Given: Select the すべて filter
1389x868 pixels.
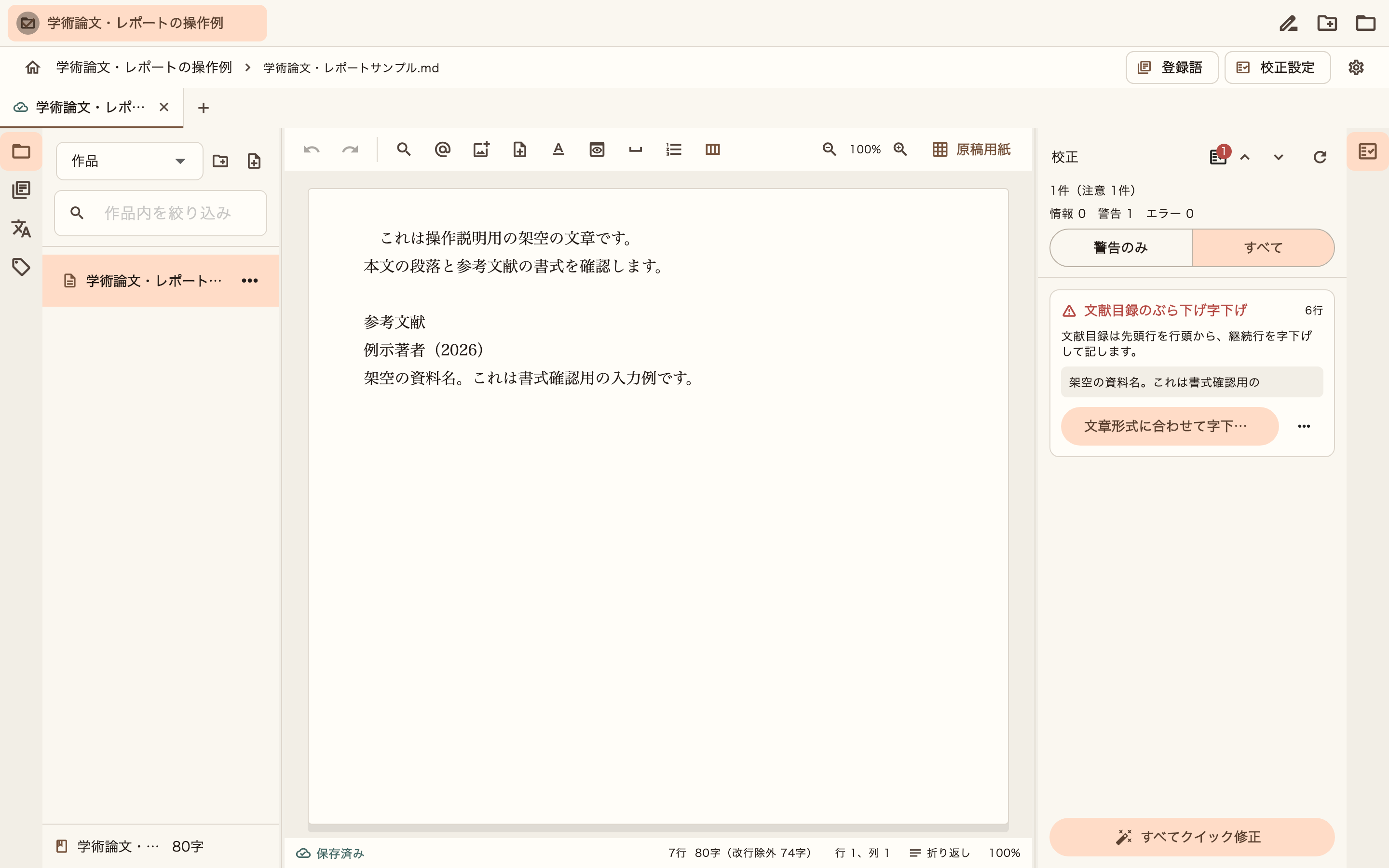Looking at the screenshot, I should pyautogui.click(x=1263, y=247).
